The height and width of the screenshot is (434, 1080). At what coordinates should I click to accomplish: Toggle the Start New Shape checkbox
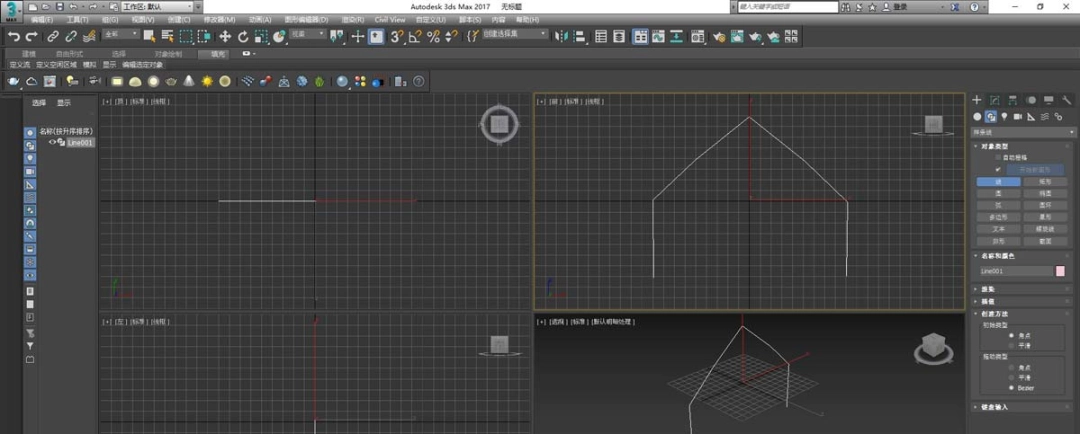click(998, 169)
